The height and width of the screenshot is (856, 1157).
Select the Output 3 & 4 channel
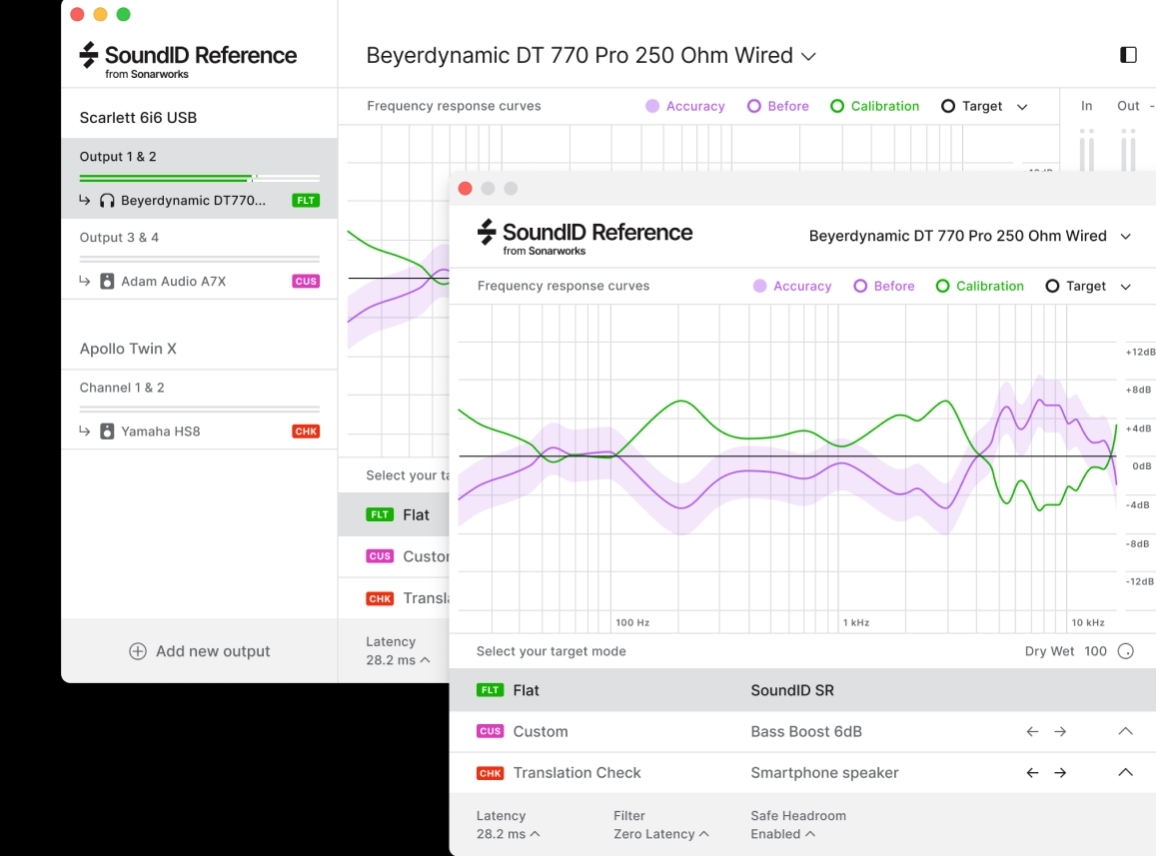[x=119, y=238]
